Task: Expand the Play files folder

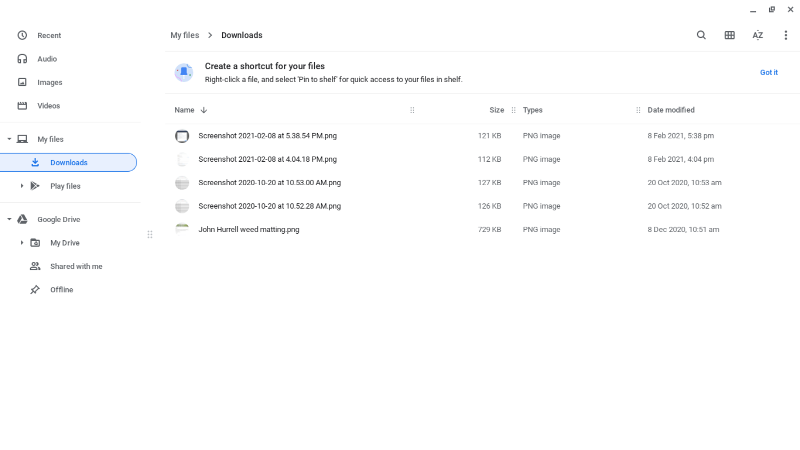Action: [x=21, y=186]
